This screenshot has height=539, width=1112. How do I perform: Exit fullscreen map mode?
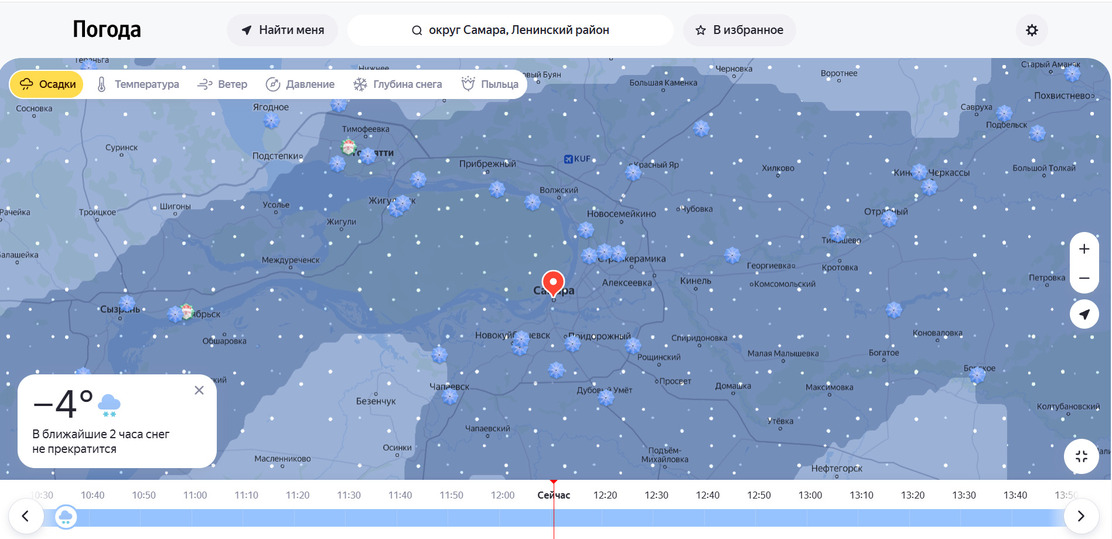(x=1081, y=457)
